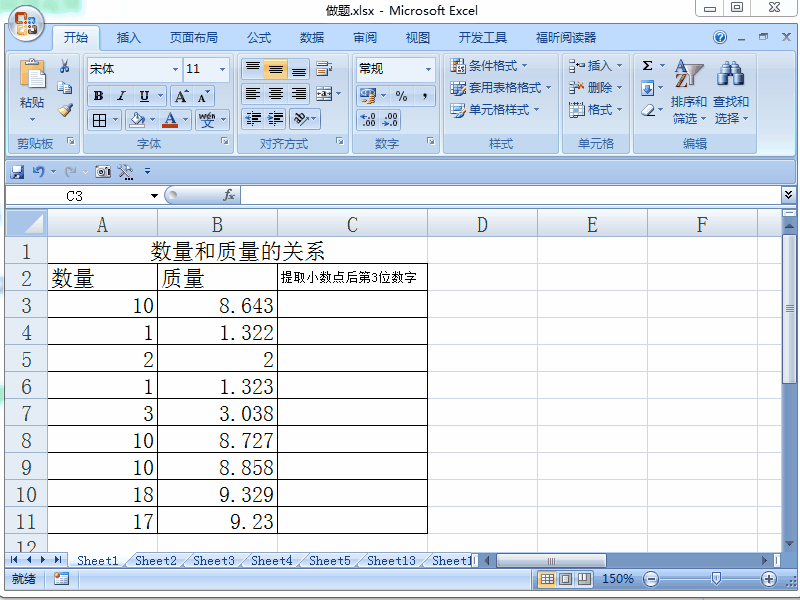Click Zoom In on the zoom slider
Viewport: 800px width, 600px height.
pos(768,578)
